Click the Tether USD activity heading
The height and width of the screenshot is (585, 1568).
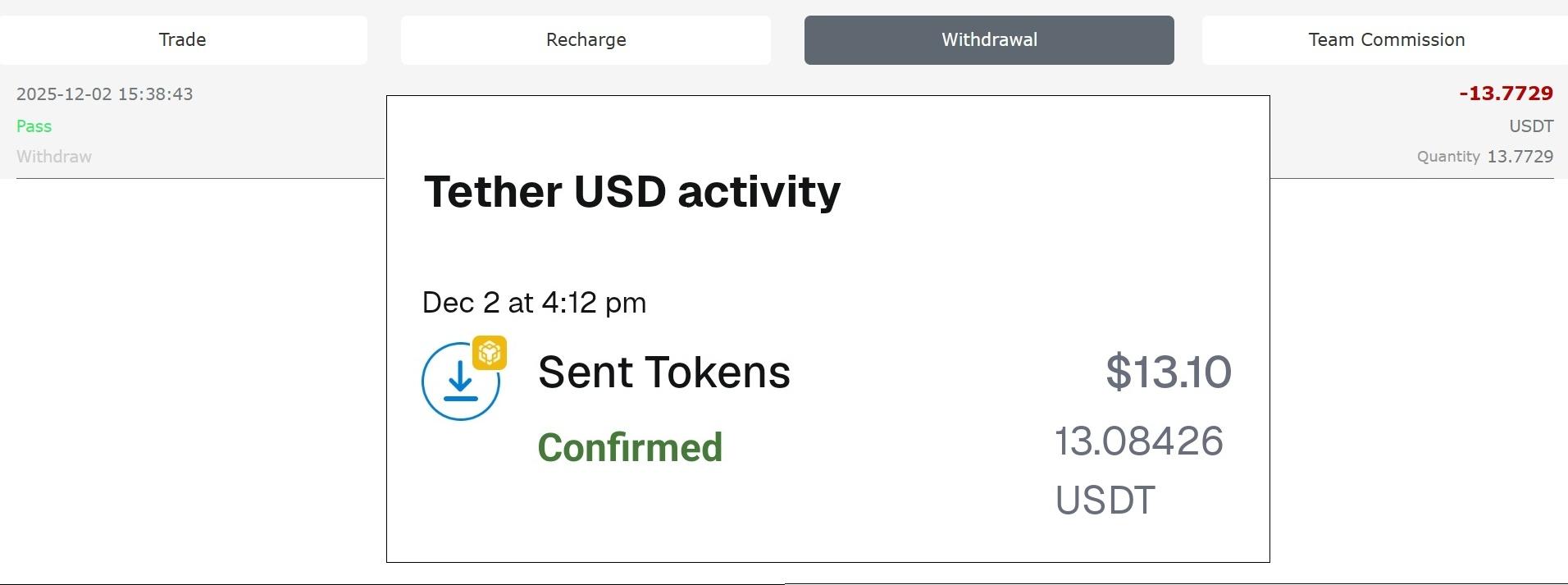click(x=631, y=192)
